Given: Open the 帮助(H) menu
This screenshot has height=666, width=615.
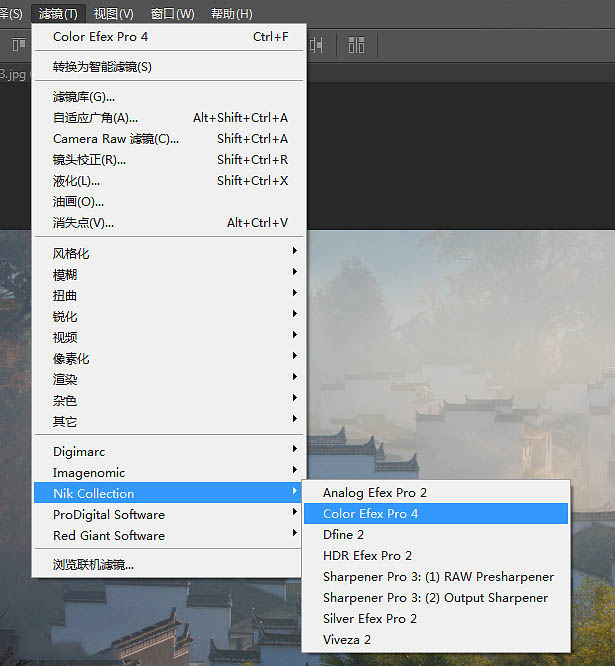Looking at the screenshot, I should click(x=231, y=14).
